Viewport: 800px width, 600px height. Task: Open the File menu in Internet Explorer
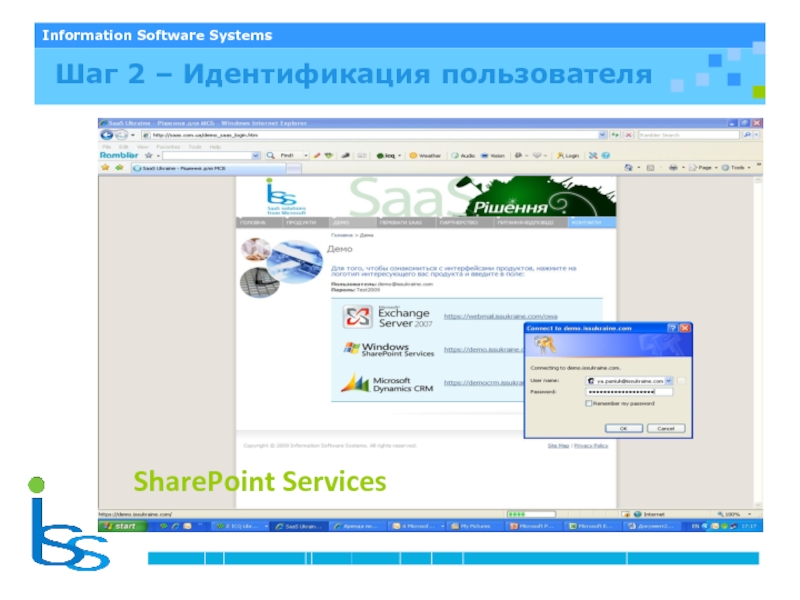coord(107,146)
